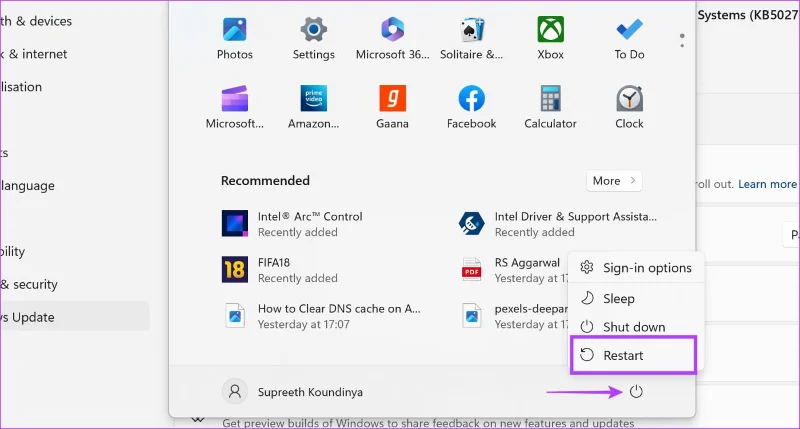Viewport: 800px width, 429px height.
Task: Click More recommended items button
Action: (x=614, y=181)
